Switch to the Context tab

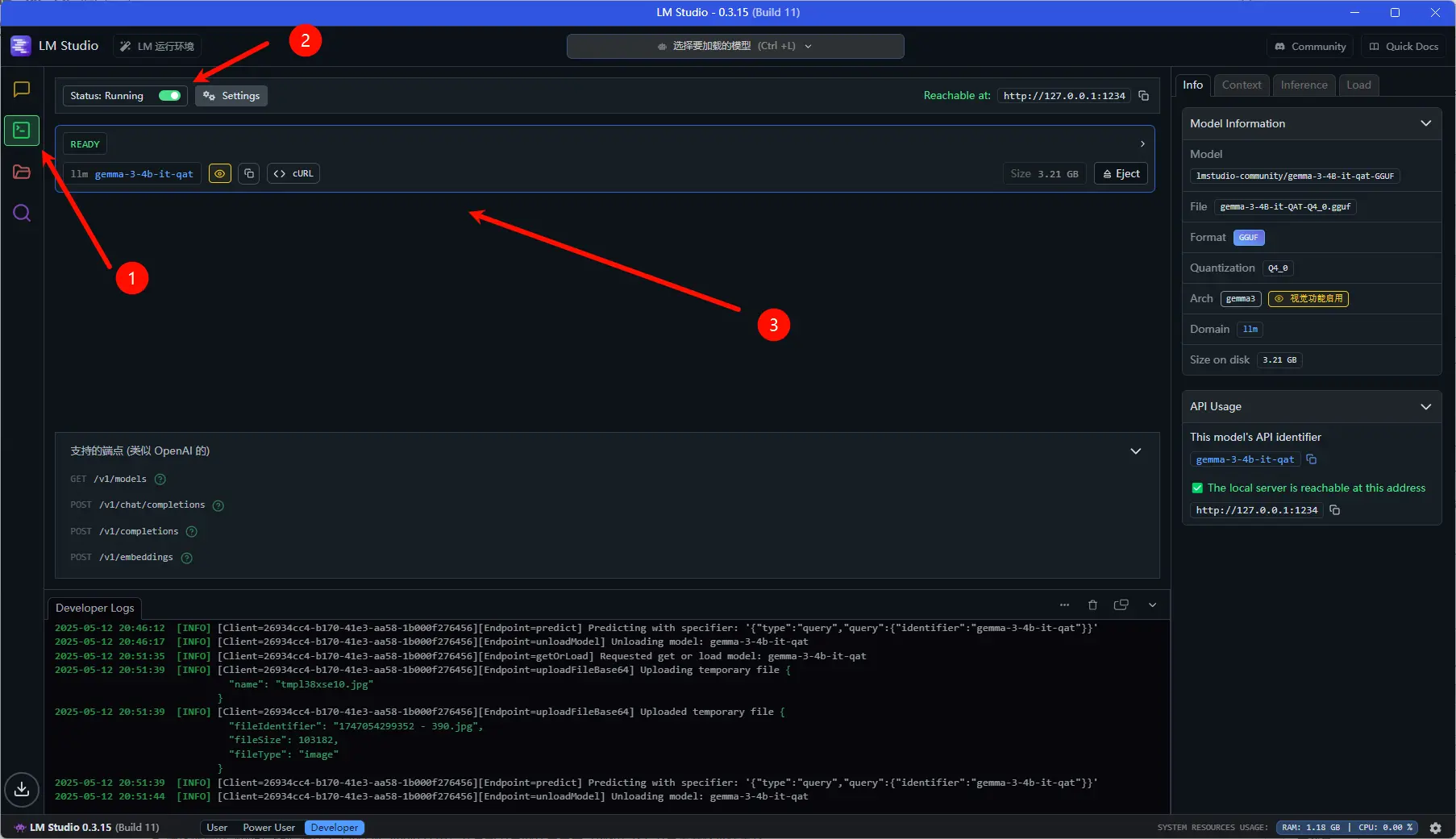1242,85
